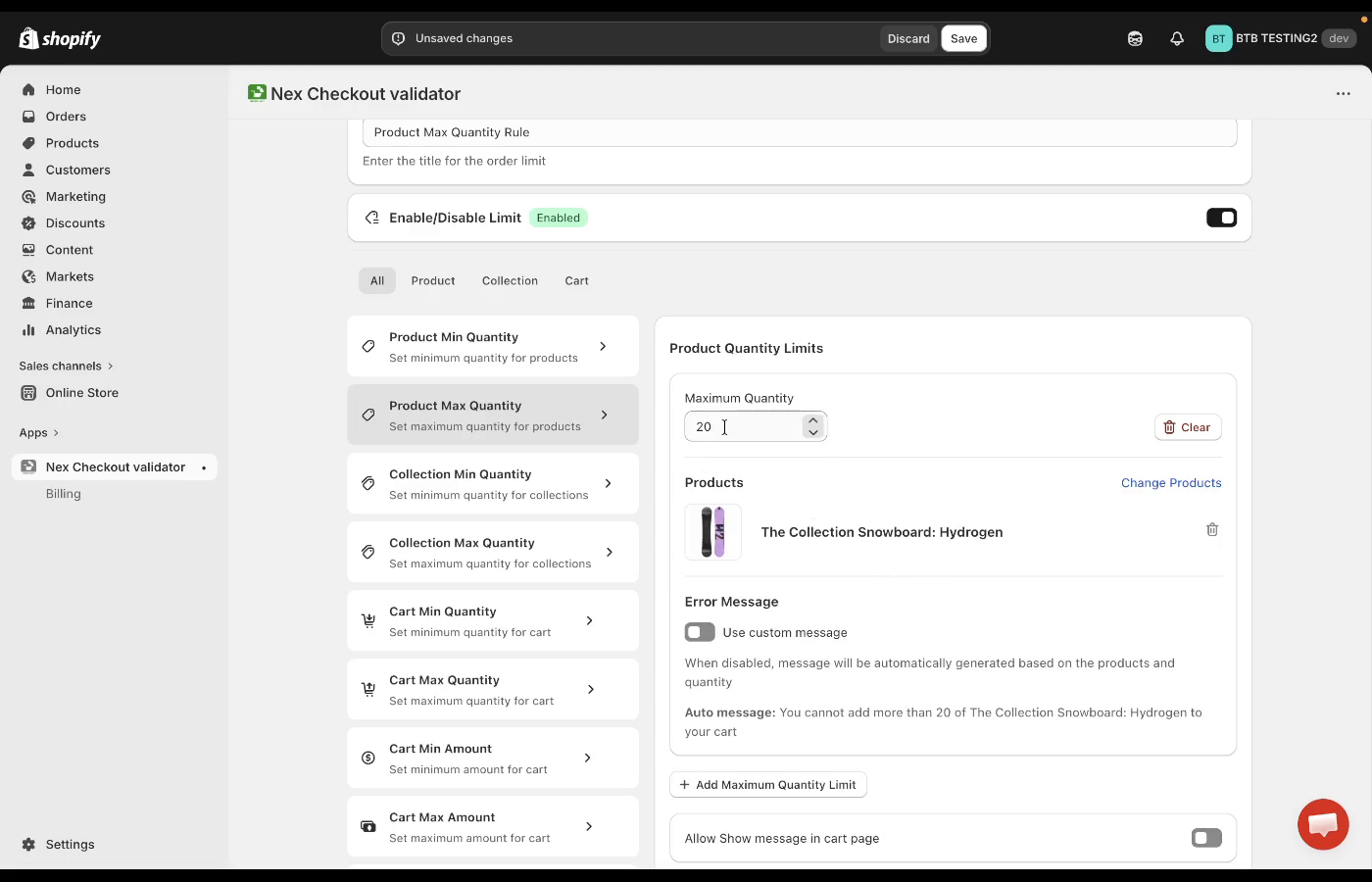Click the Product Max Quantity Rule title field
Screen dimensions: 1372x882
pyautogui.click(x=800, y=132)
